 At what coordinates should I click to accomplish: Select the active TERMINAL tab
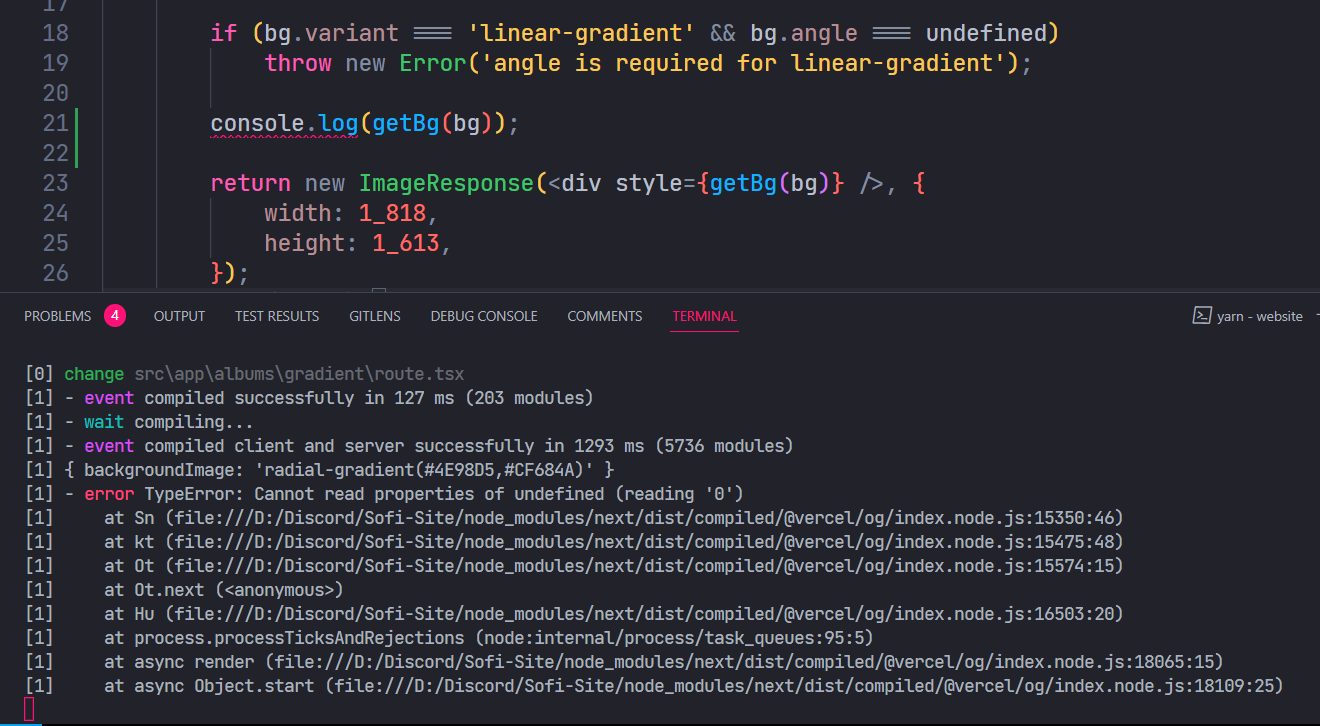coord(704,316)
